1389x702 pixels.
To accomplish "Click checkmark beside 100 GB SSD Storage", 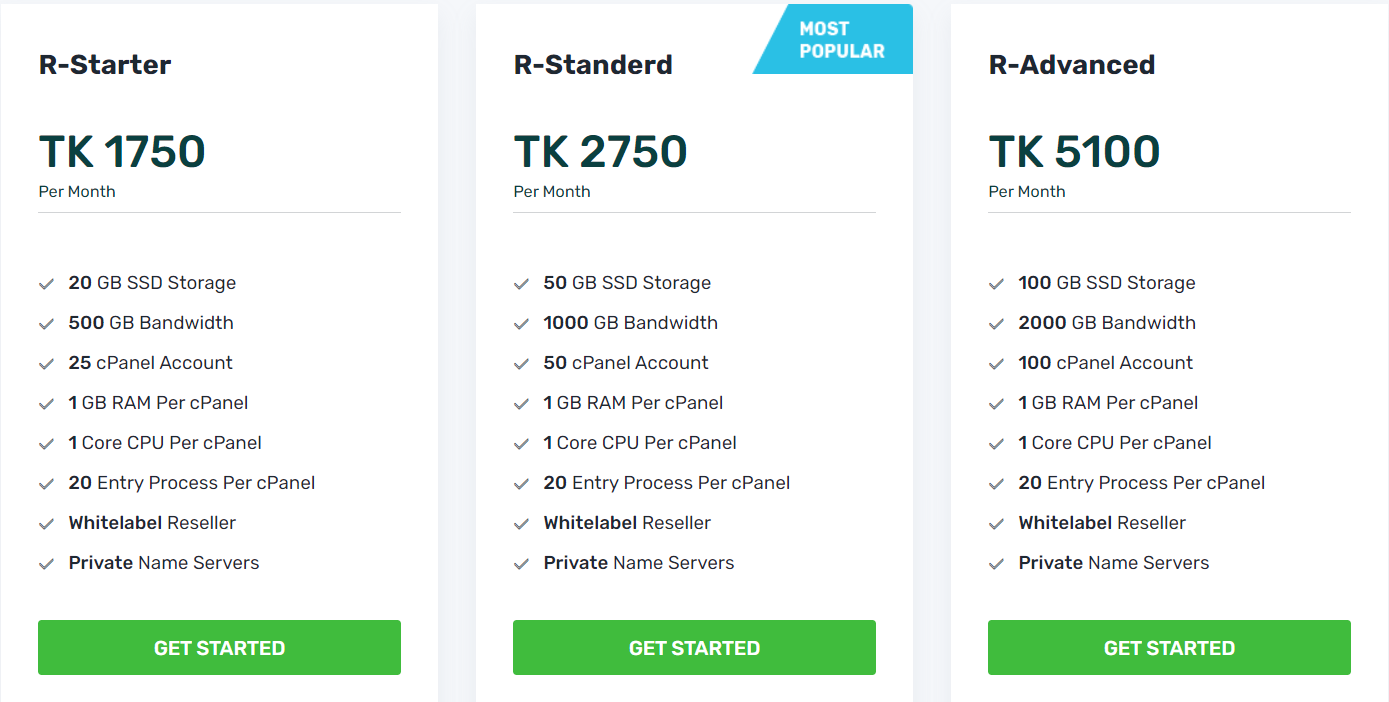I will (996, 284).
